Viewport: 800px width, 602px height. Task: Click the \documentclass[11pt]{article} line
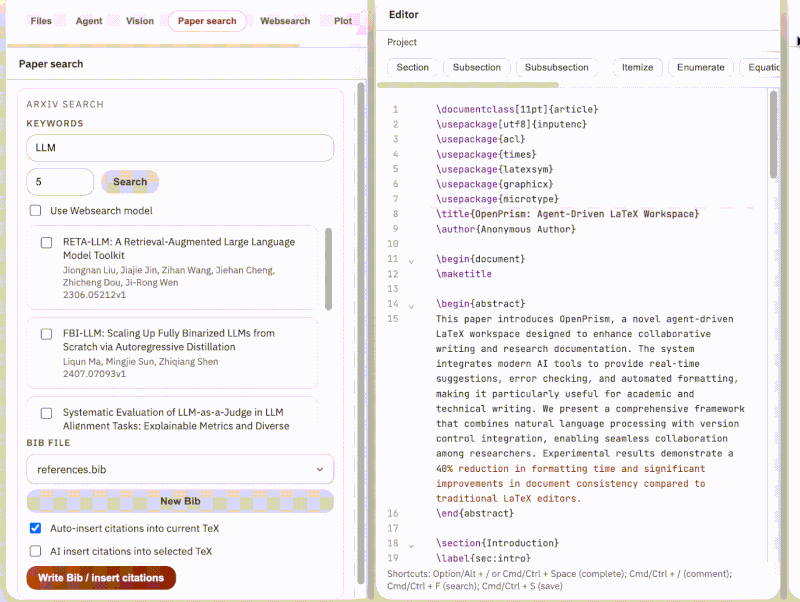pos(517,109)
